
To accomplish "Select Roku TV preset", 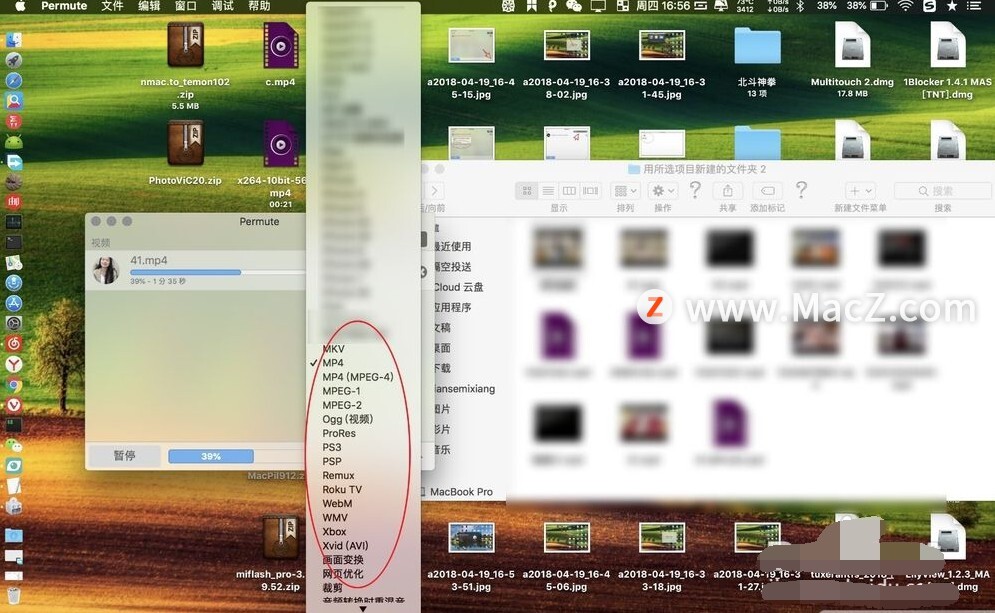I will (x=341, y=489).
